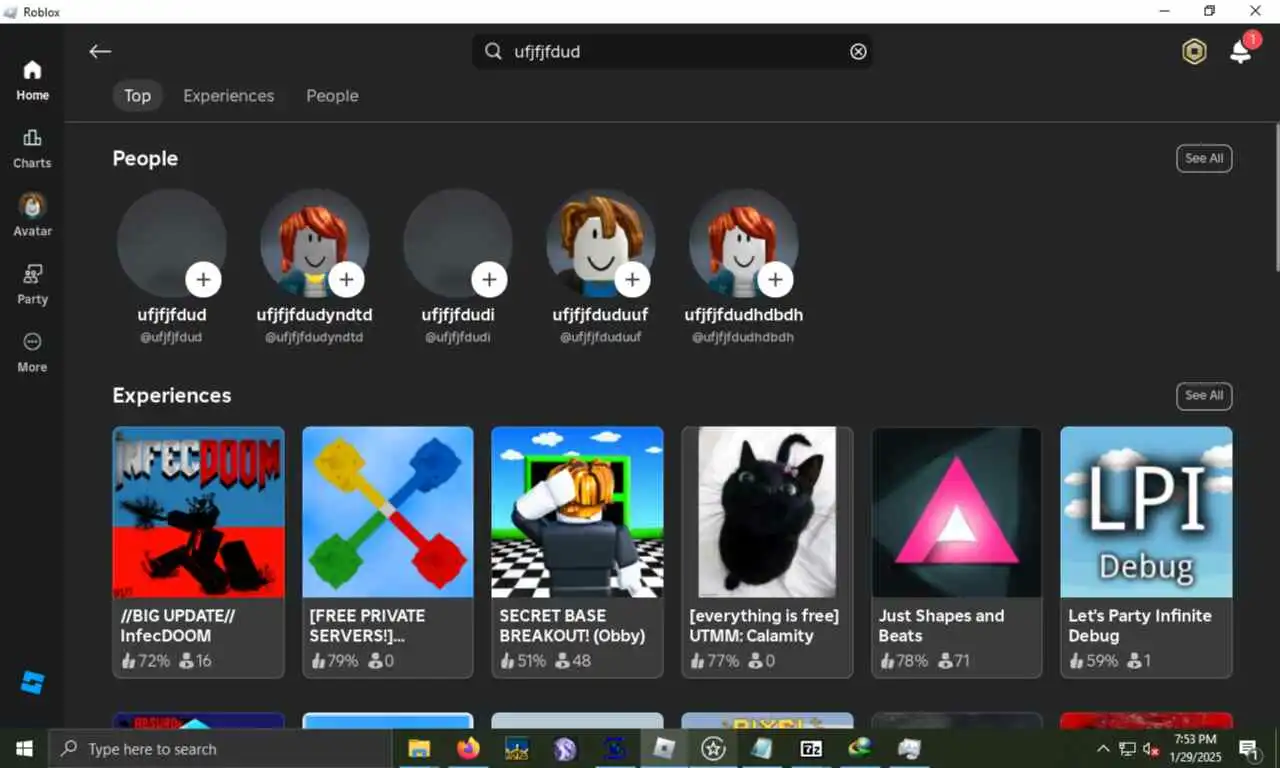Add friend ufjfjfdudyndtd with plus icon
Screen dimensions: 1280x768
[x=346, y=280]
